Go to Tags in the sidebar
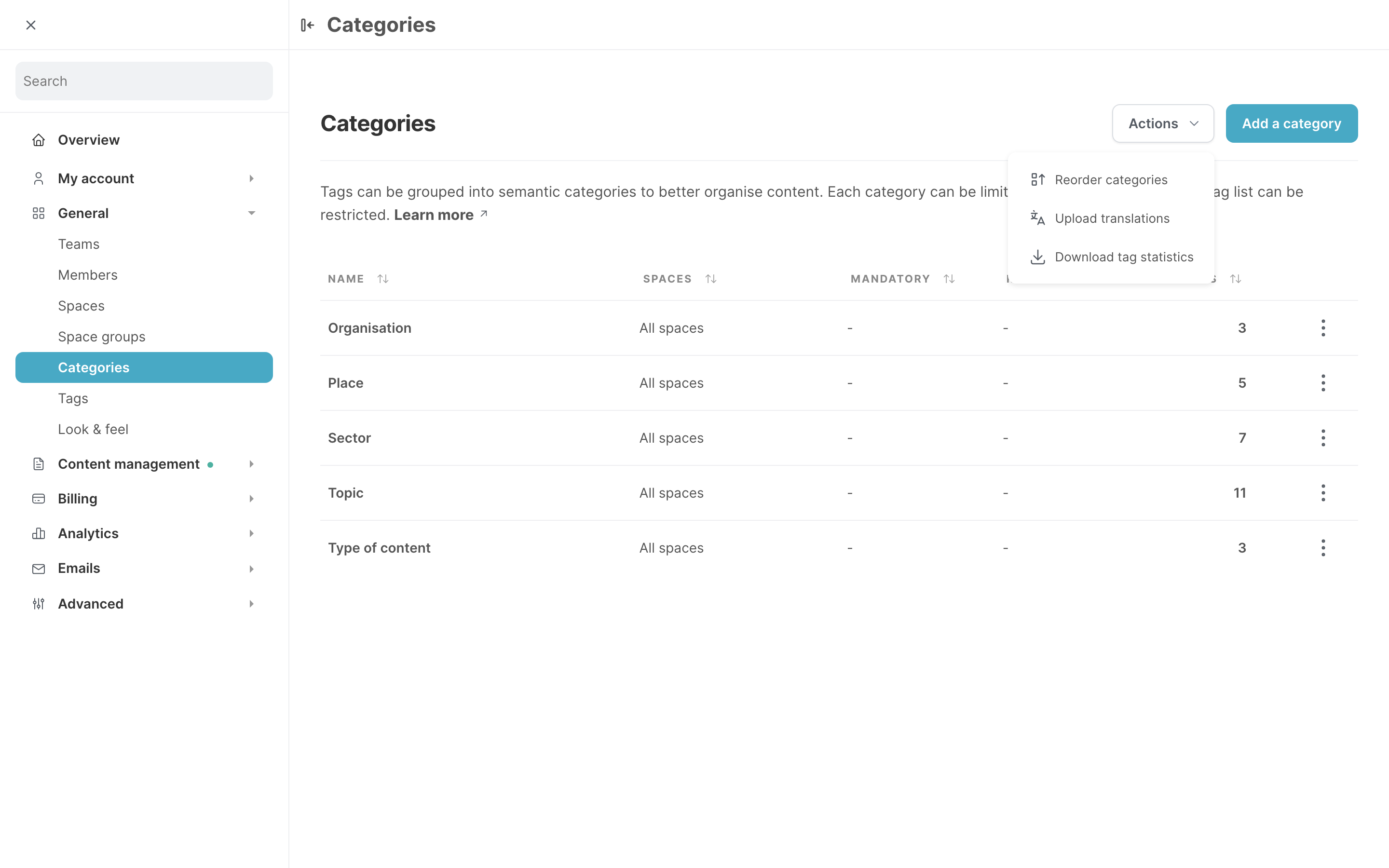1389x868 pixels. click(73, 398)
